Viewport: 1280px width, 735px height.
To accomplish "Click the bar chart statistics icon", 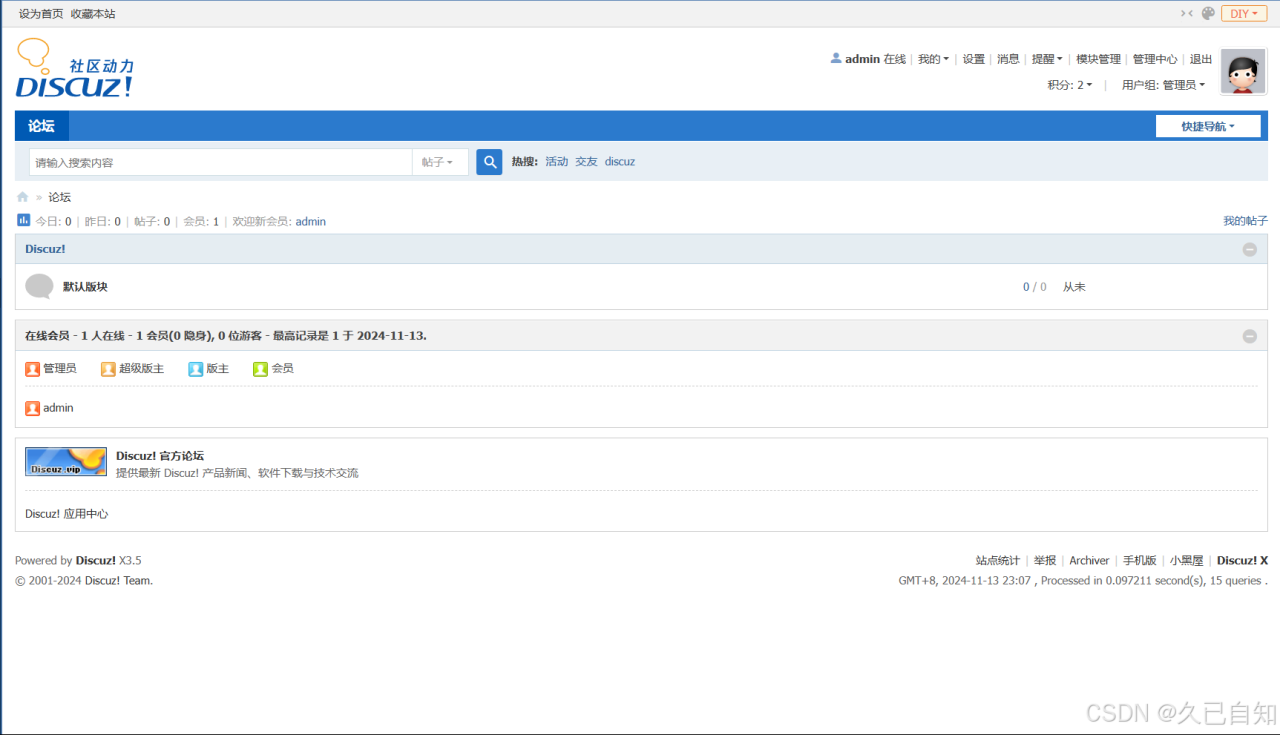I will [x=24, y=220].
